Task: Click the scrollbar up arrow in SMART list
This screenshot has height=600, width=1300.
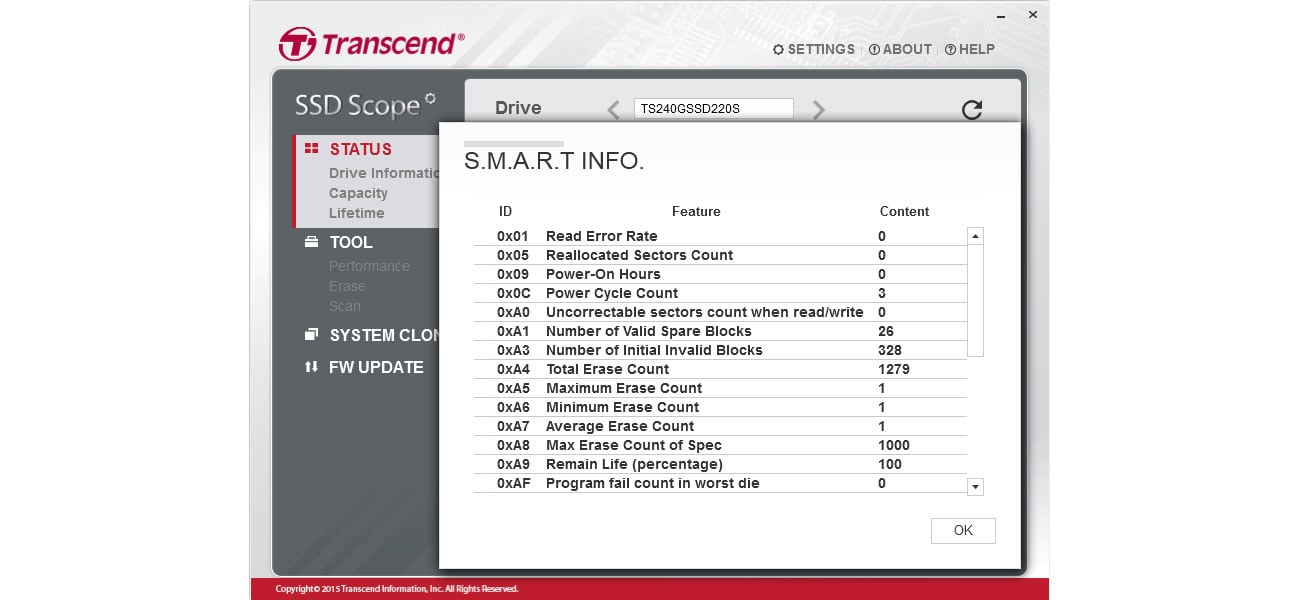Action: [975, 234]
